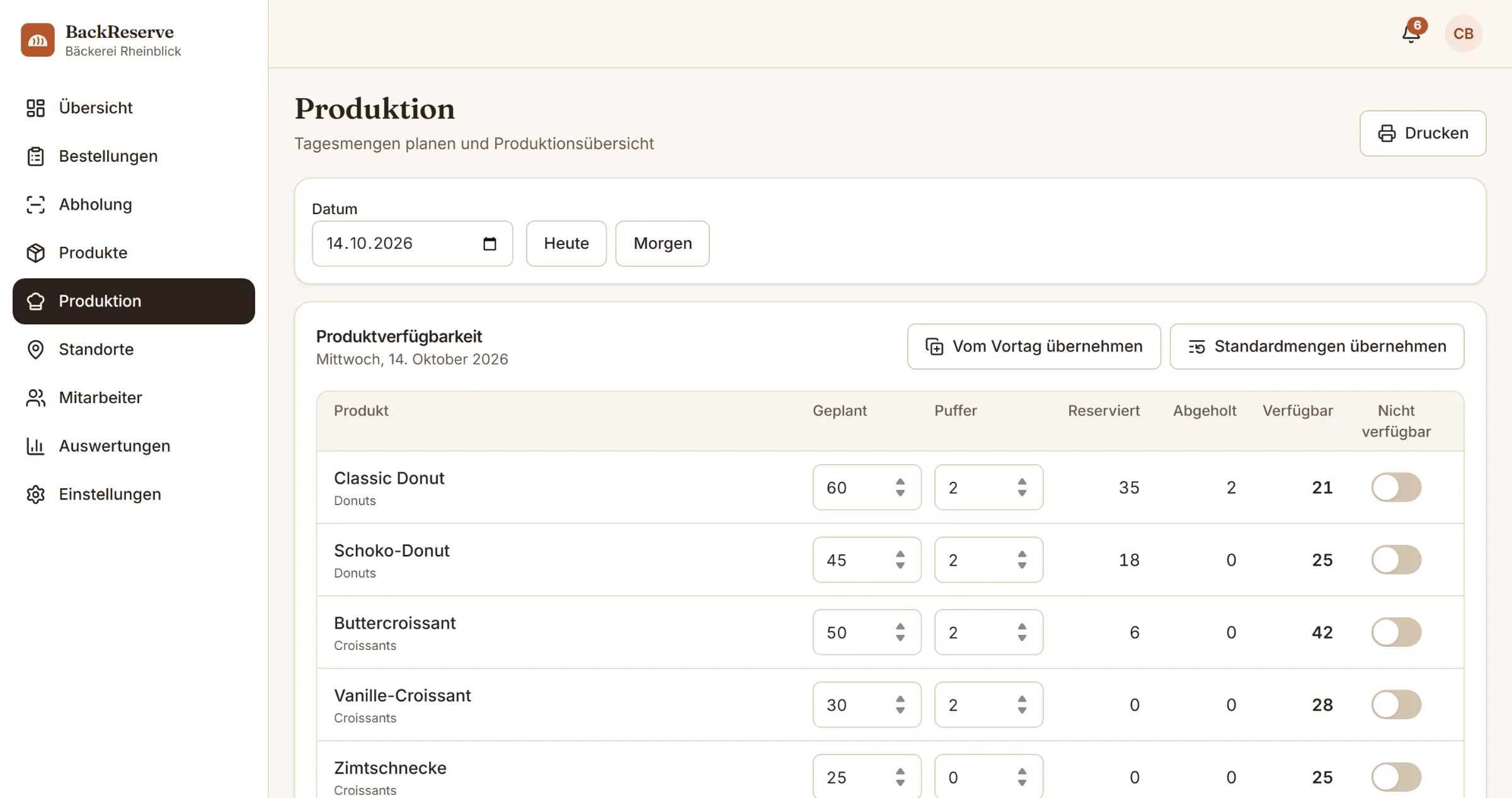
Task: Open Produkte in sidebar
Action: pos(134,253)
